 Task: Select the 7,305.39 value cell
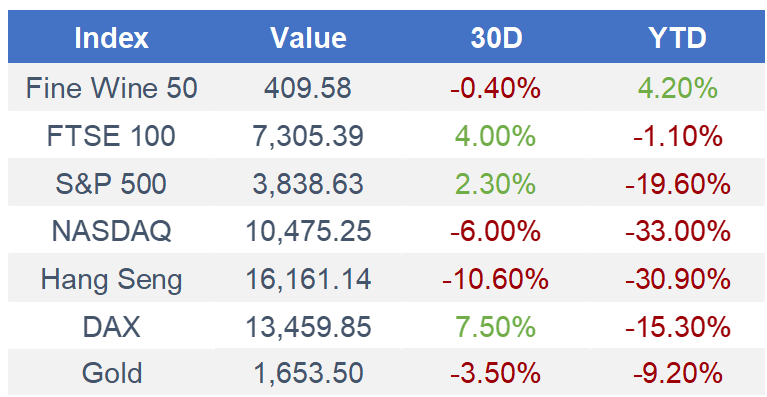(308, 135)
